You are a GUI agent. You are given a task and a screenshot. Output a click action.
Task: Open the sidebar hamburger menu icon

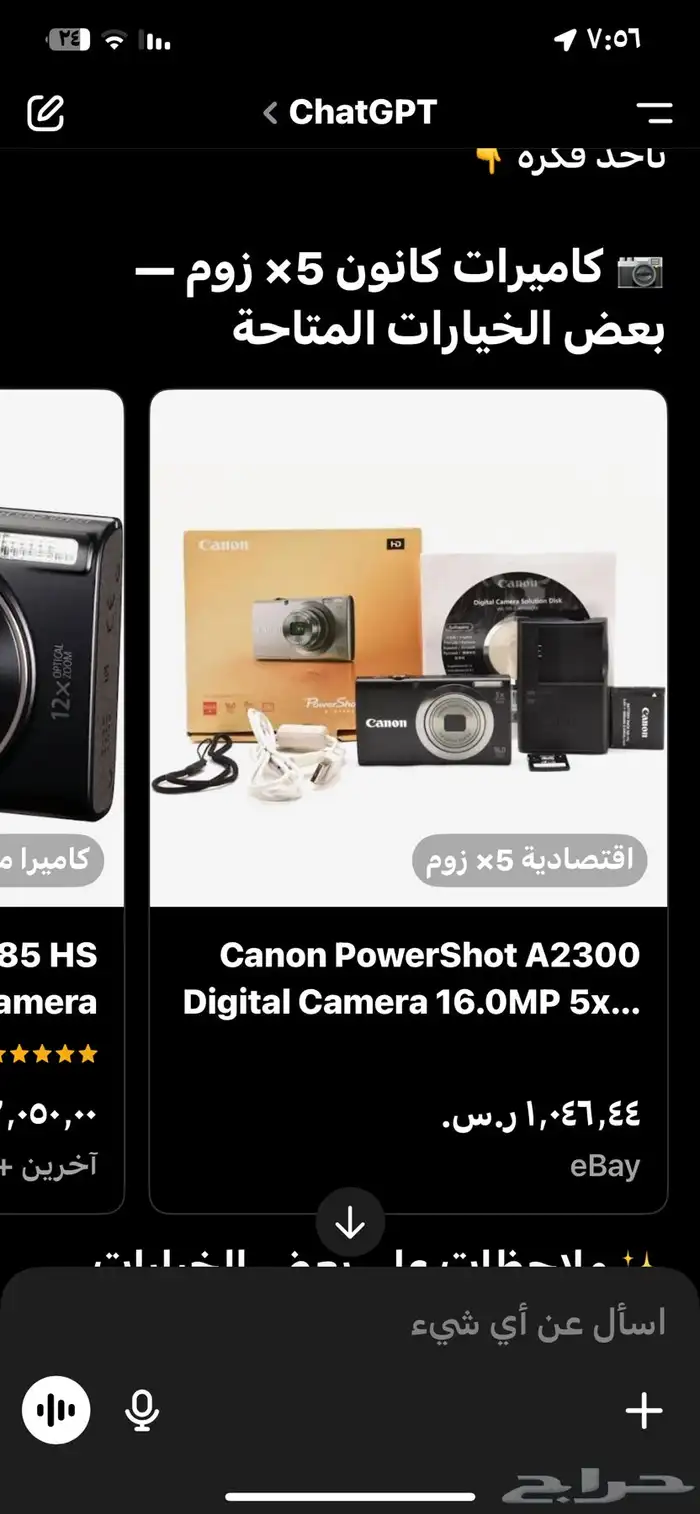654,113
